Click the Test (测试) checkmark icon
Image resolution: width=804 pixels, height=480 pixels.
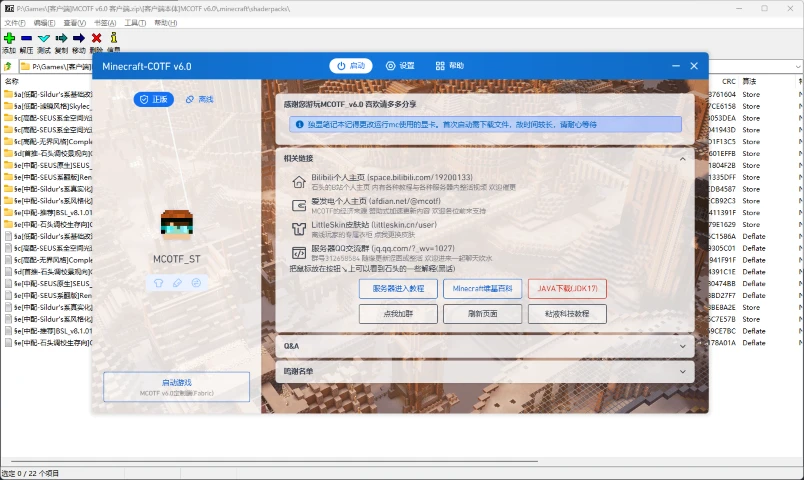tap(44, 38)
